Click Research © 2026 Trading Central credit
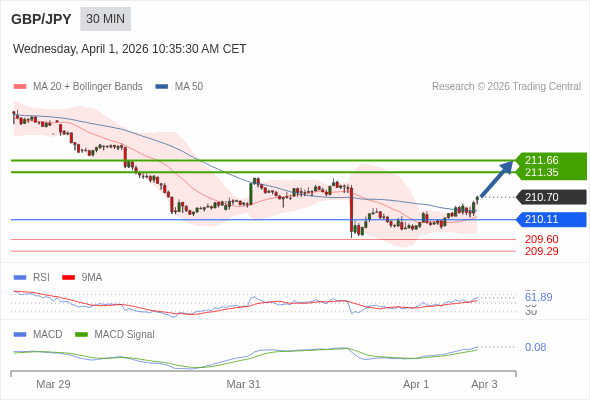 click(506, 87)
